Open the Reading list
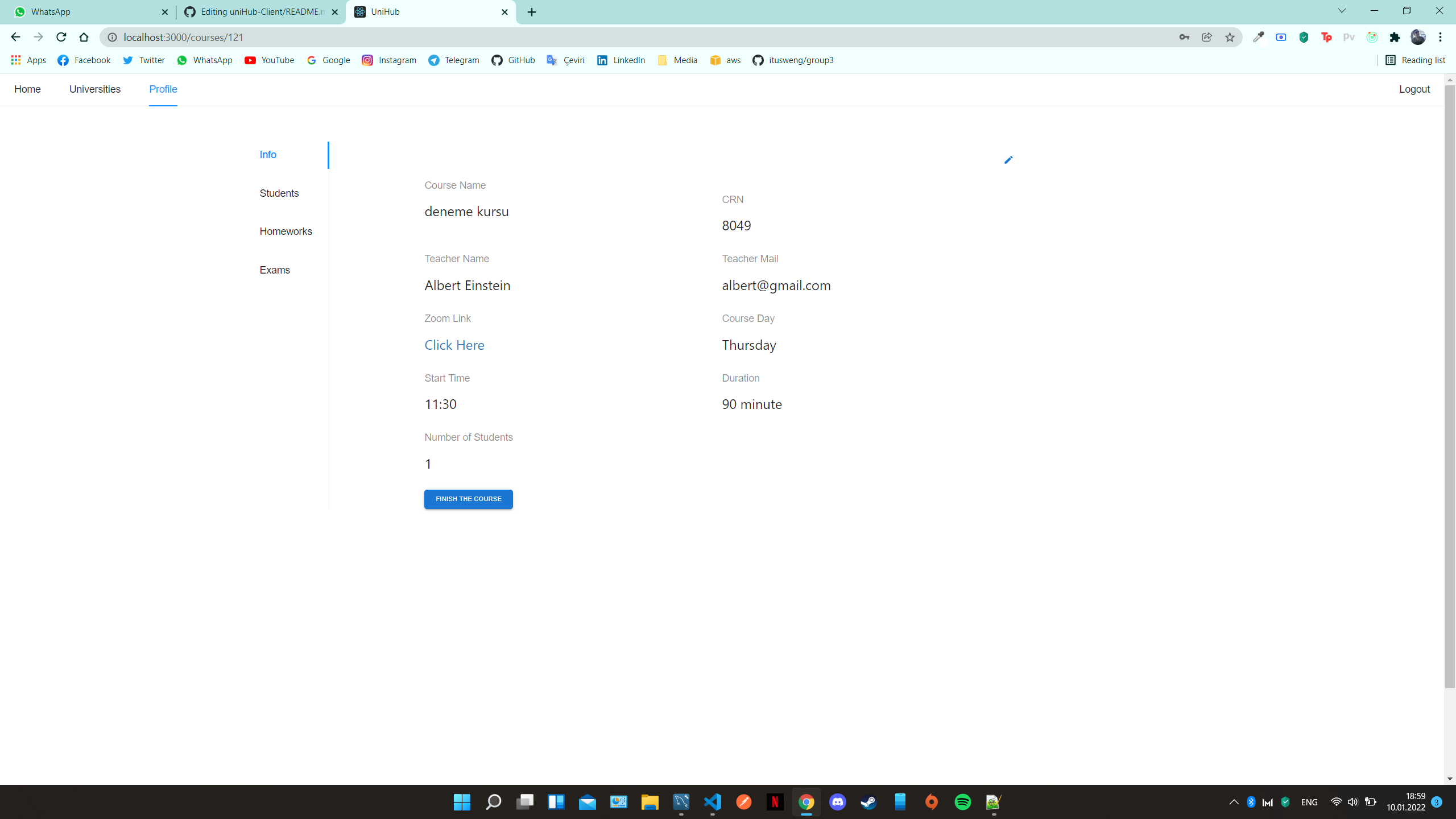The height and width of the screenshot is (819, 1456). (x=1416, y=60)
